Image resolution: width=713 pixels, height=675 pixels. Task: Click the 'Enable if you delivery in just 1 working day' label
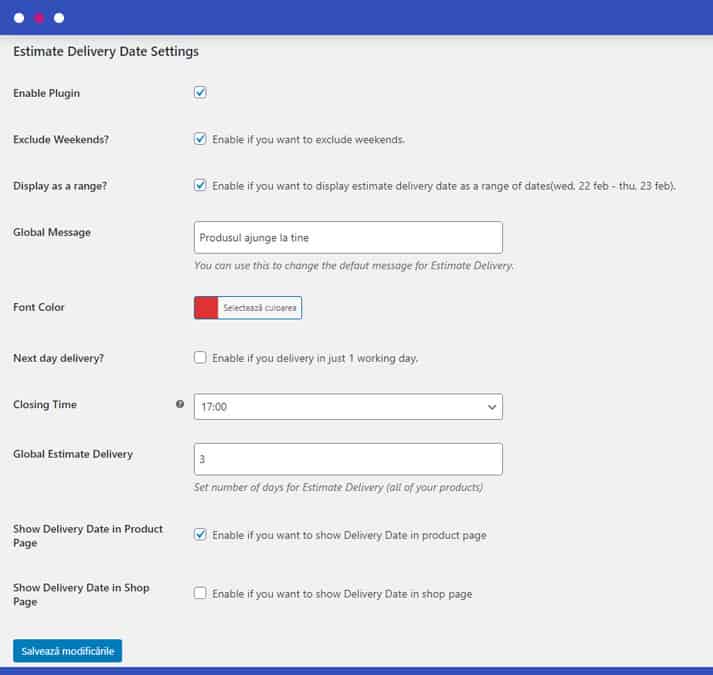[315, 358]
